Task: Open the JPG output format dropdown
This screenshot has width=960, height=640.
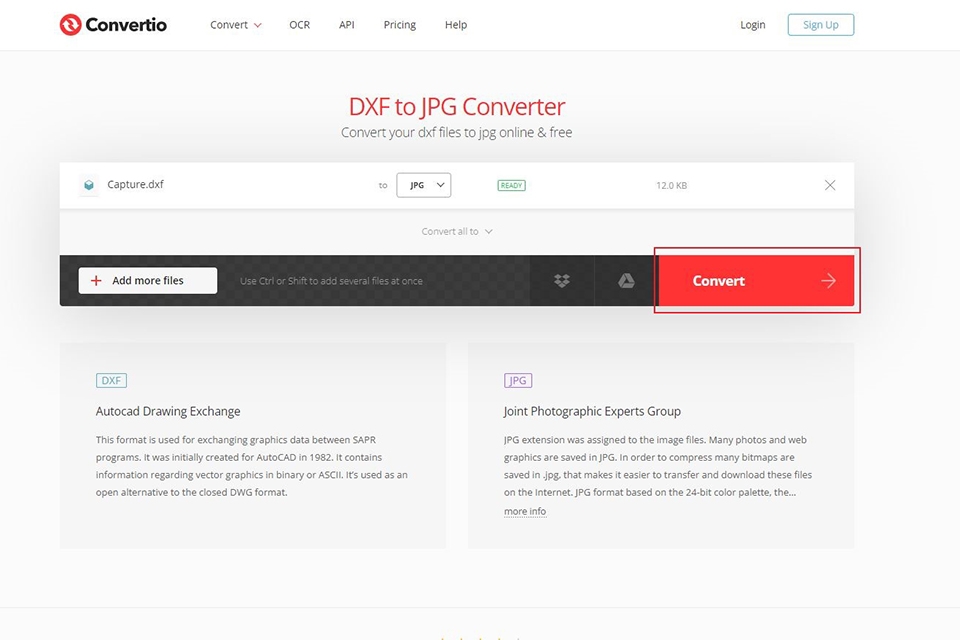Action: coord(424,185)
